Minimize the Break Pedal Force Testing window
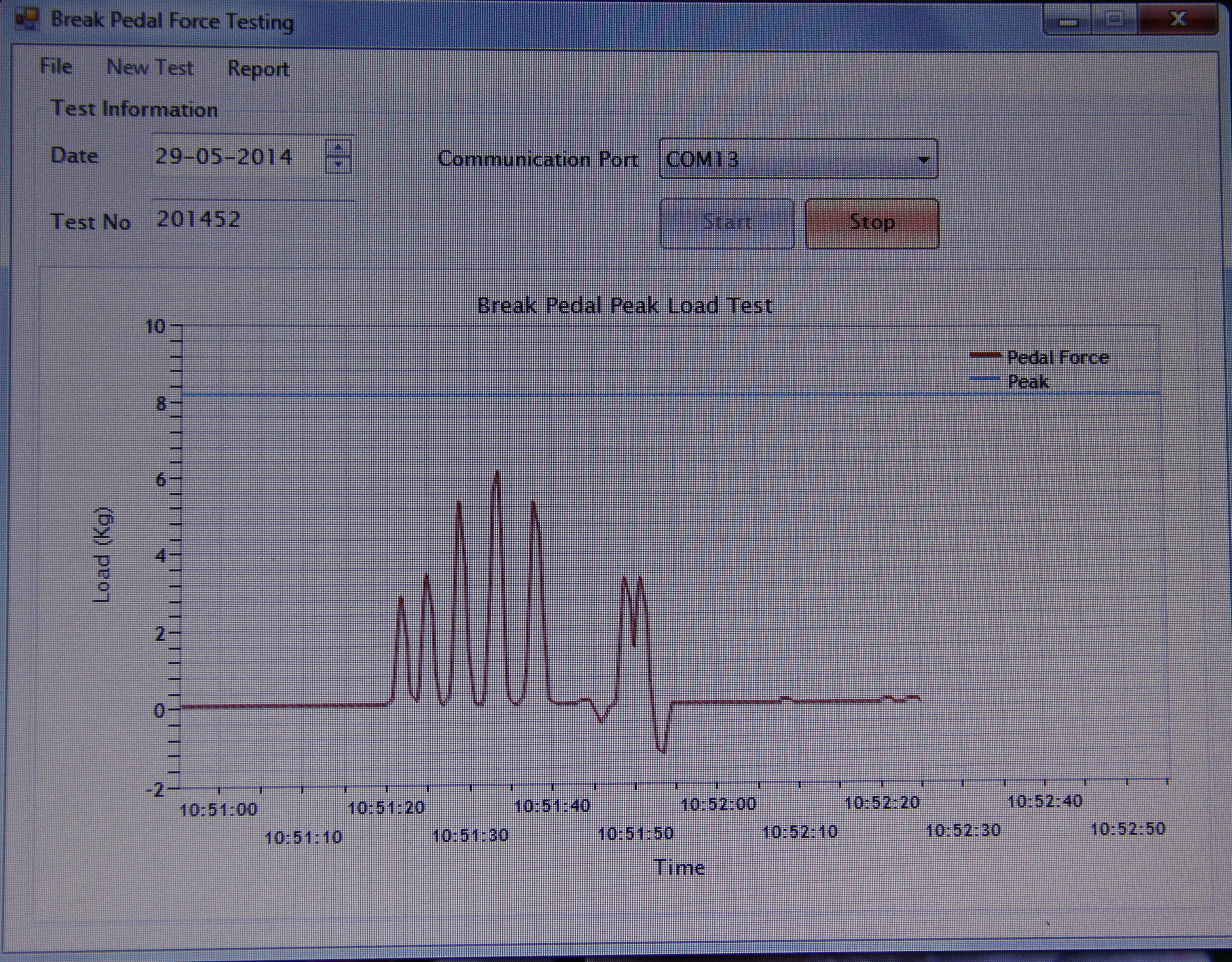 click(1068, 22)
